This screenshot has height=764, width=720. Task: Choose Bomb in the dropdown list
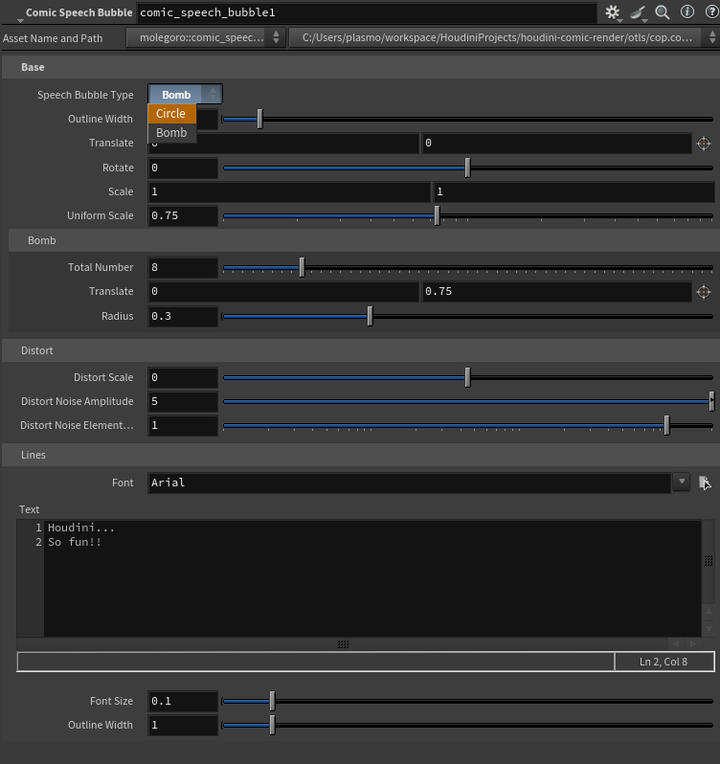171,133
